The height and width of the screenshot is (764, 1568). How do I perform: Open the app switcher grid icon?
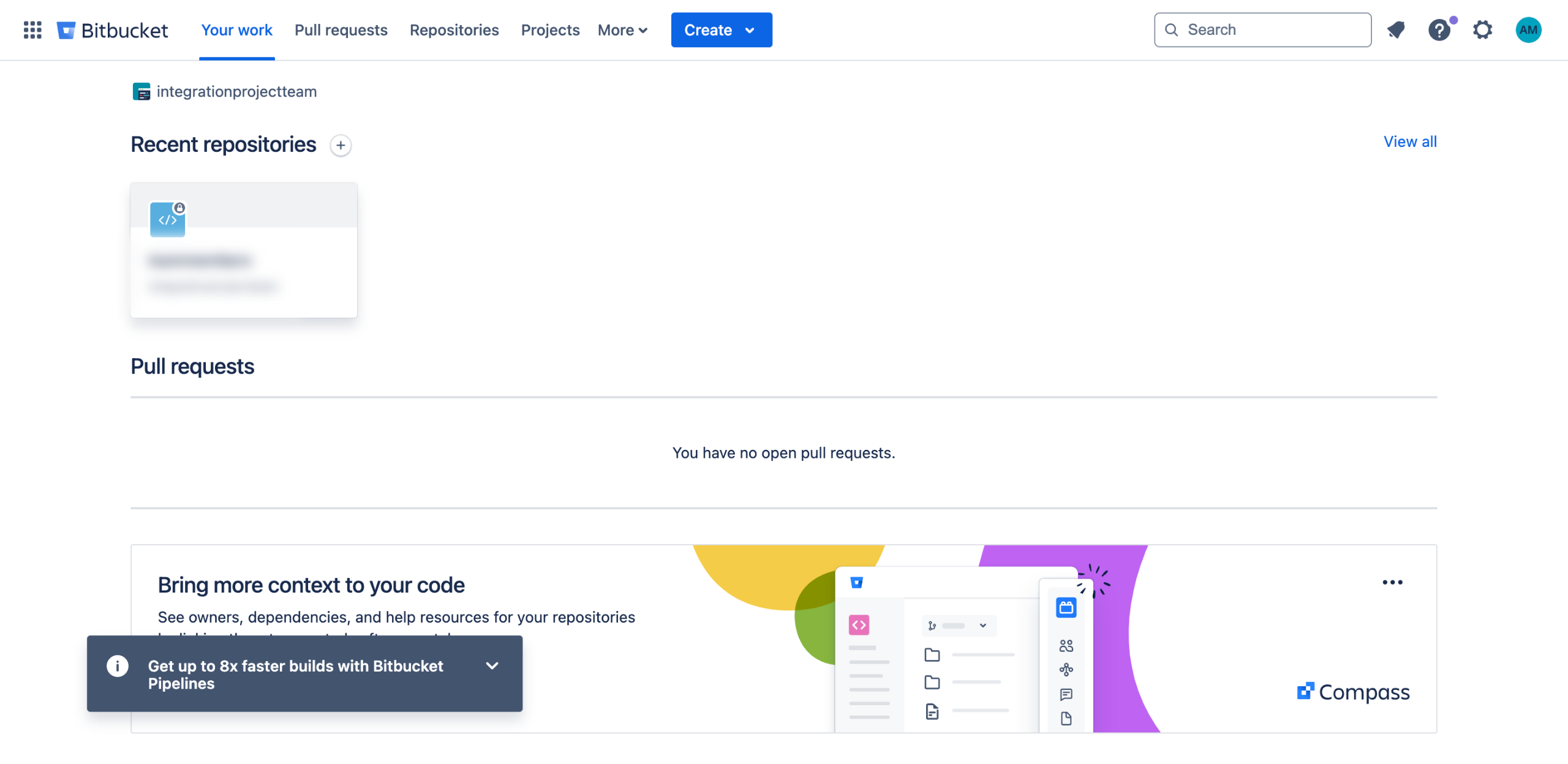click(x=32, y=29)
